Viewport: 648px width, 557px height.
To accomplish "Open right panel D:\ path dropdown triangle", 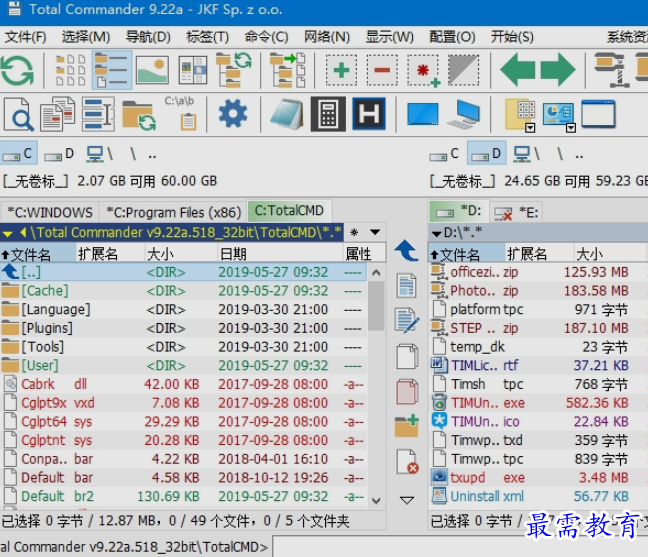I will pos(436,234).
